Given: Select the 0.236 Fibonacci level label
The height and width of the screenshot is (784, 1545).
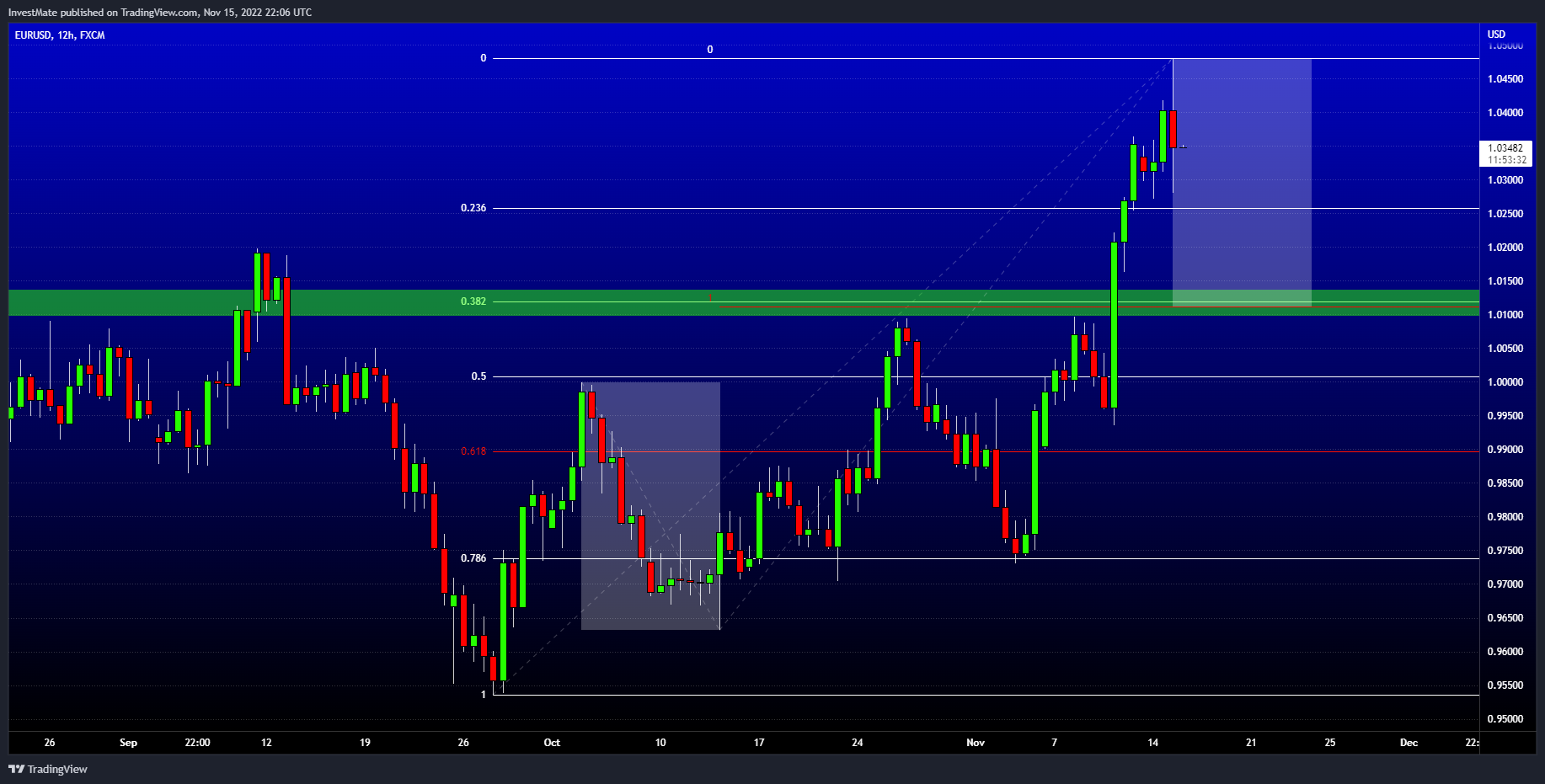Looking at the screenshot, I should coord(473,208).
